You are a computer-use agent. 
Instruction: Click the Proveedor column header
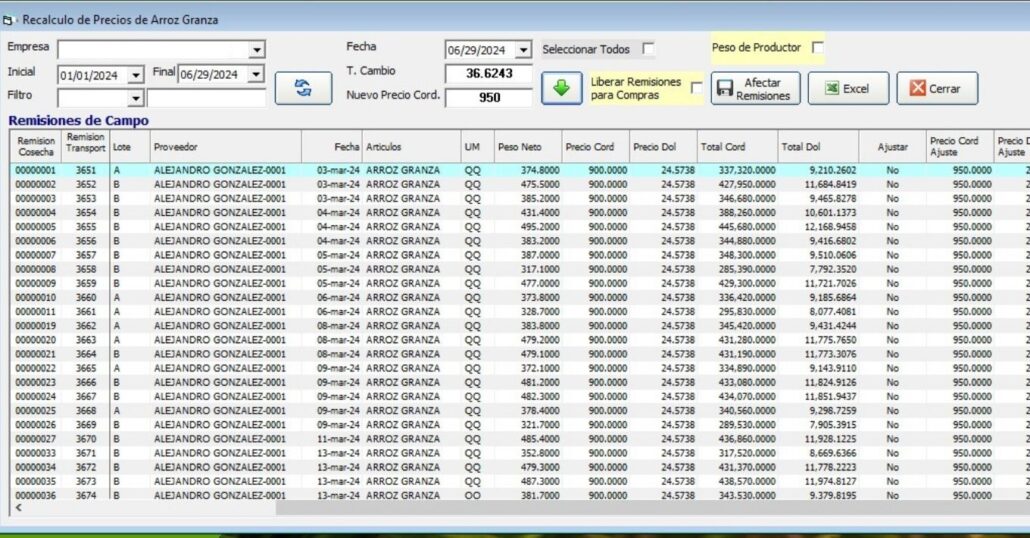225,147
